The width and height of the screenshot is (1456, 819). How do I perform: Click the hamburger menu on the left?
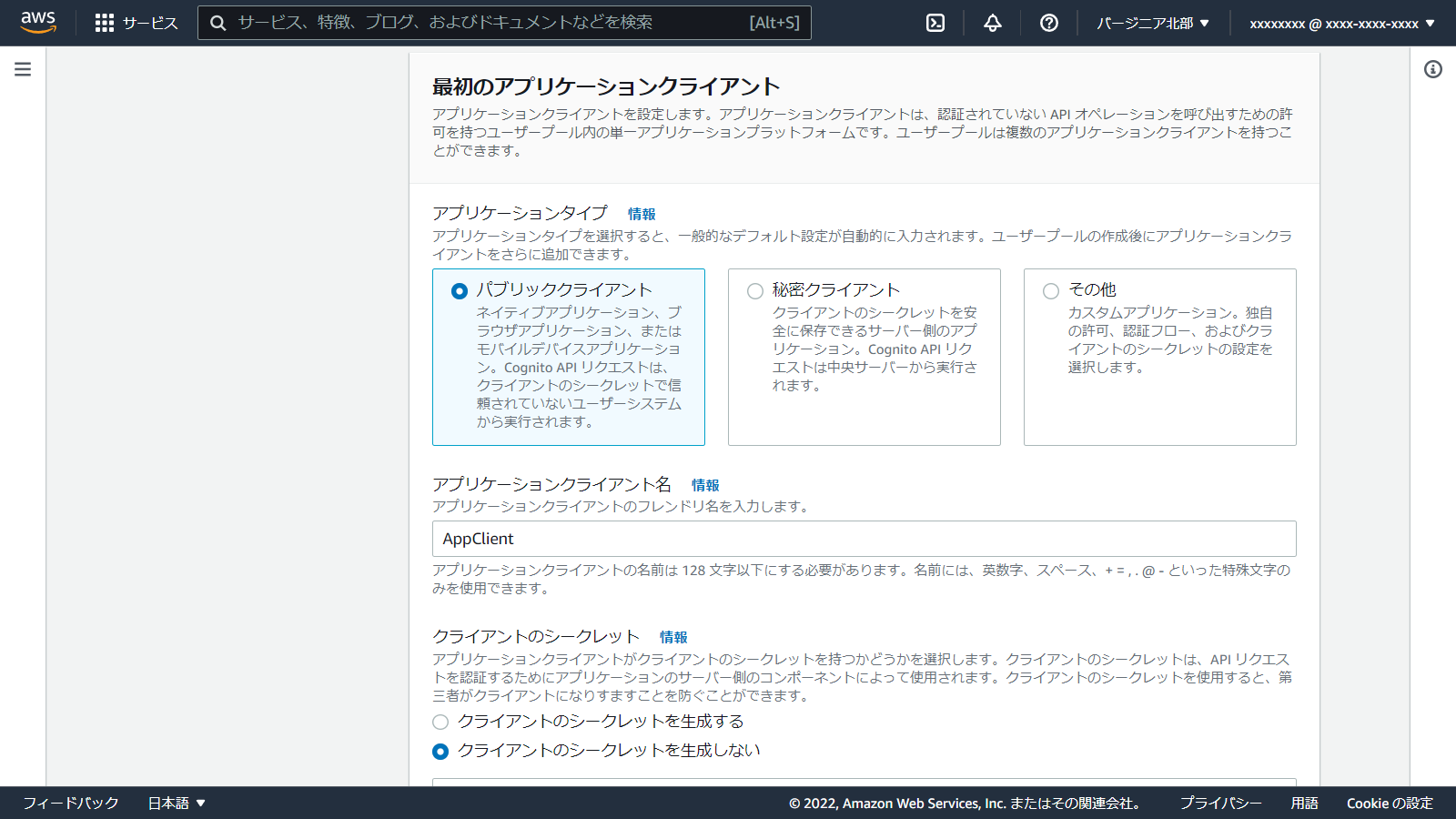(22, 67)
